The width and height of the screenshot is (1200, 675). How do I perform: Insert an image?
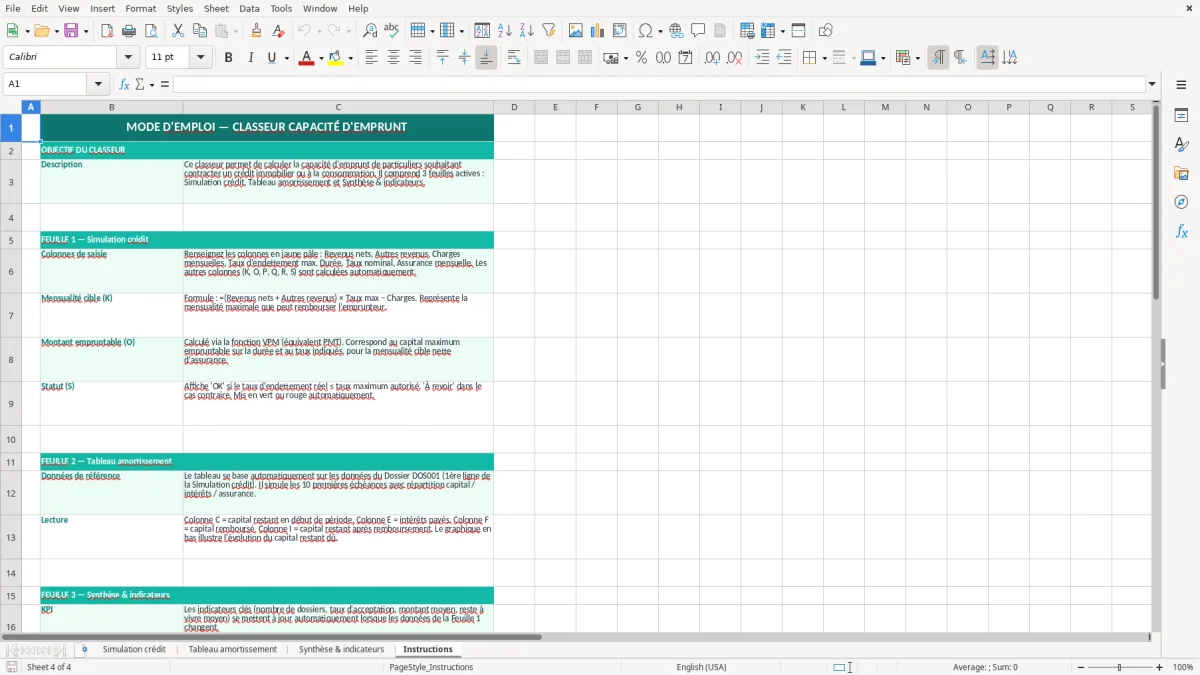click(576, 31)
